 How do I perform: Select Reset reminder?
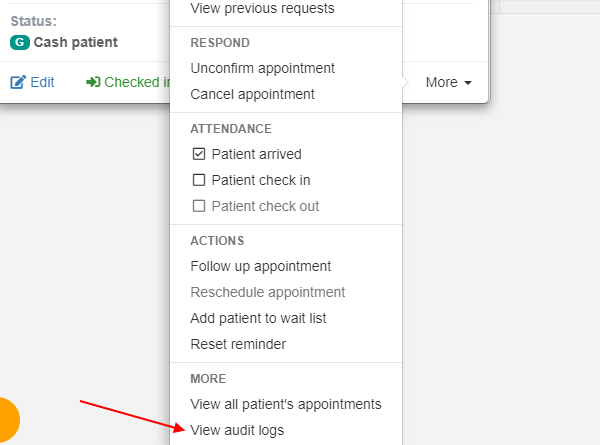[238, 344]
